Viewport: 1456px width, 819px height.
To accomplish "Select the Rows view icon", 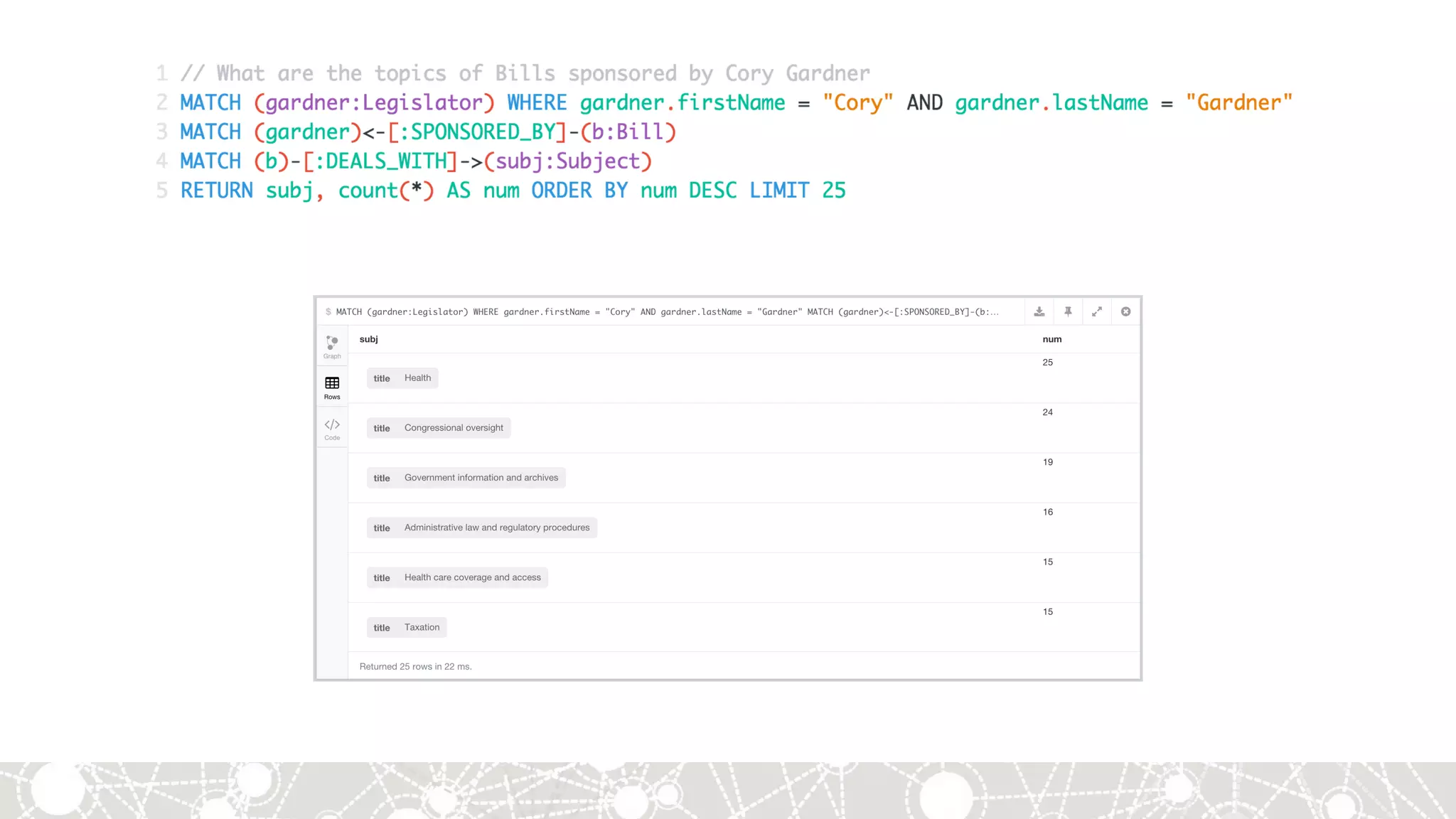I will (x=332, y=387).
